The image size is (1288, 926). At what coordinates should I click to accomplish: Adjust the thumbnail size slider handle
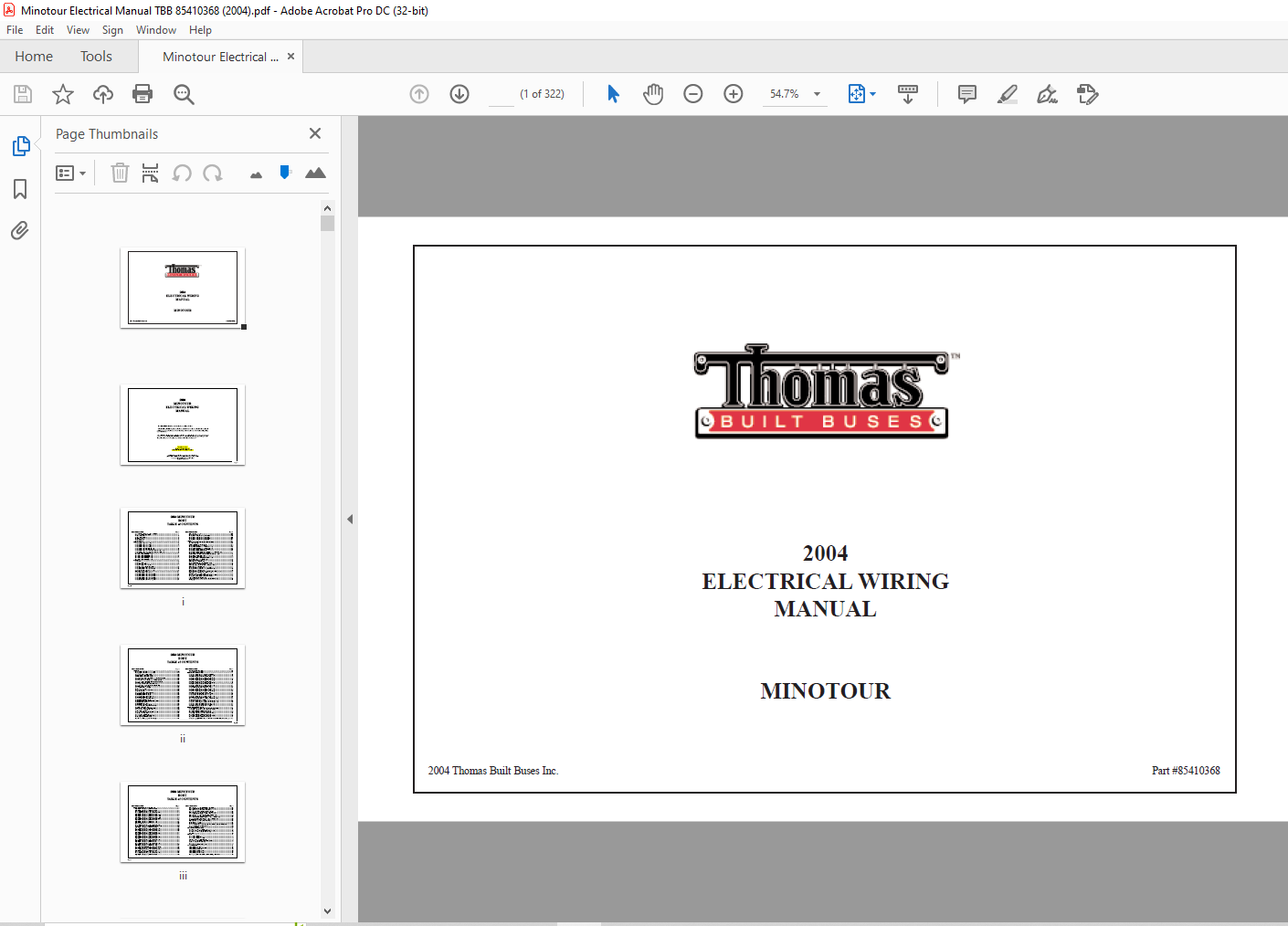[285, 173]
